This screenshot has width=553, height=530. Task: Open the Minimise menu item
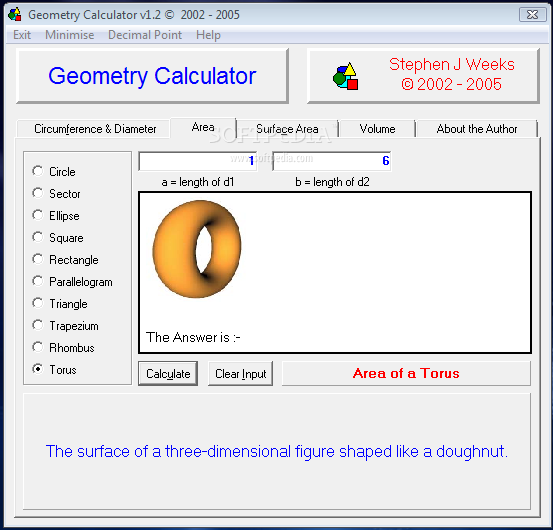(x=69, y=35)
